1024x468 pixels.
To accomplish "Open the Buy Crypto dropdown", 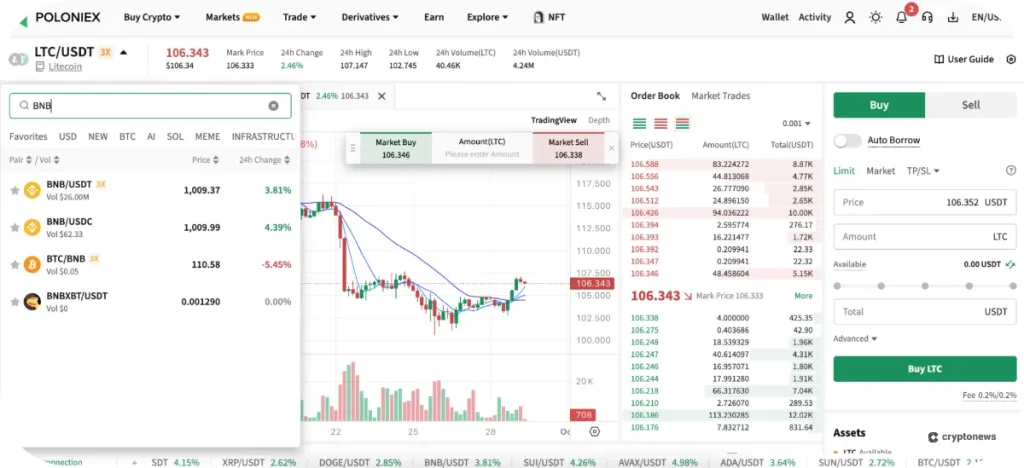I will pyautogui.click(x=152, y=18).
